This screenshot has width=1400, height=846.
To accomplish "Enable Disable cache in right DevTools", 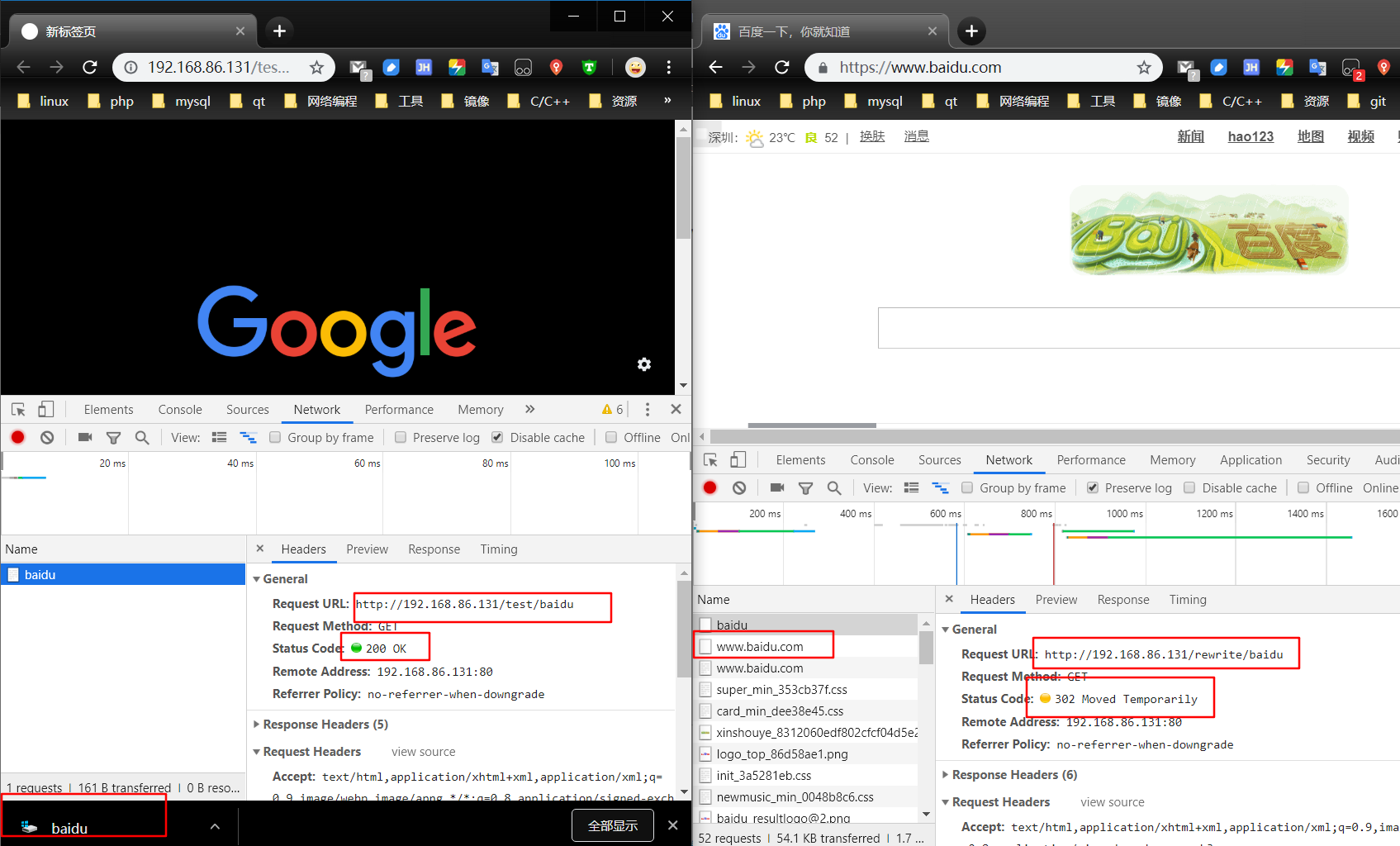I will 1189,487.
